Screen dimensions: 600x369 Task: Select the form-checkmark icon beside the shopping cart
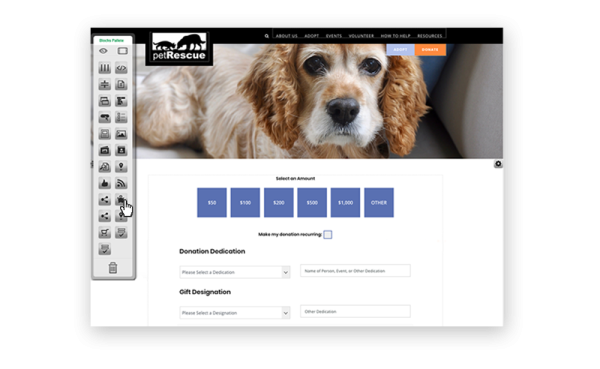tap(121, 233)
